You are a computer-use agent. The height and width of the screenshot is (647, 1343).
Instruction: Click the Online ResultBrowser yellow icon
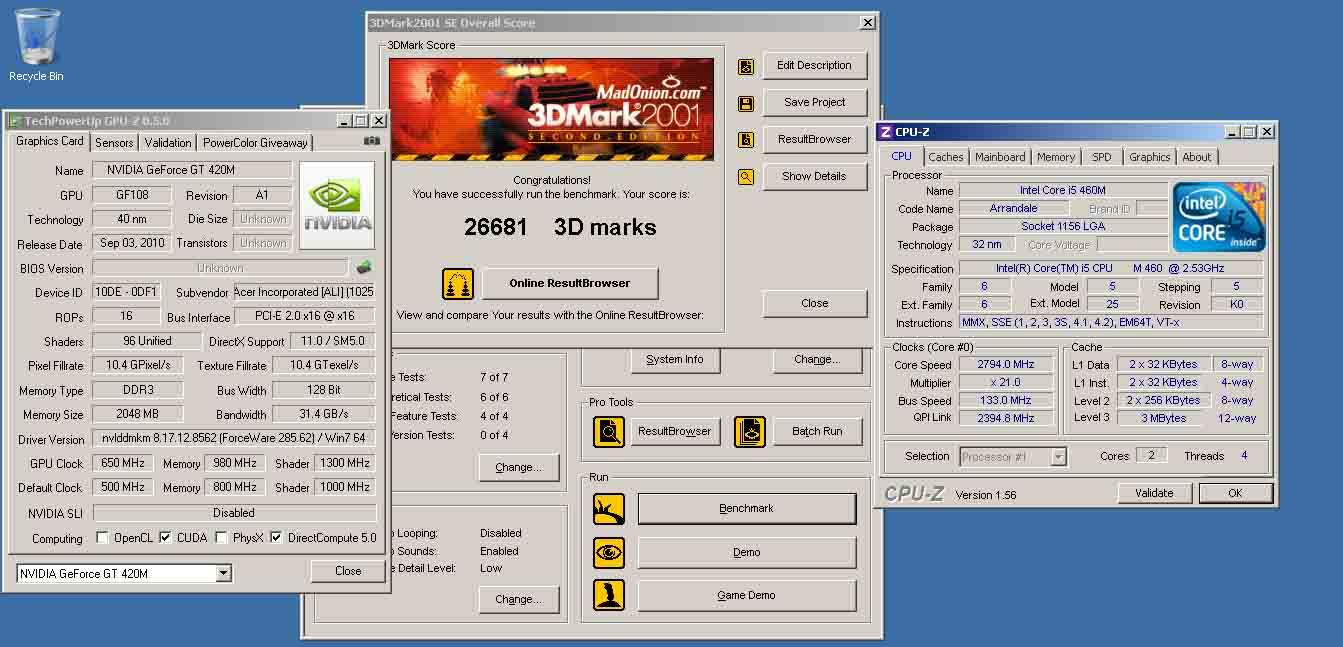click(x=458, y=283)
